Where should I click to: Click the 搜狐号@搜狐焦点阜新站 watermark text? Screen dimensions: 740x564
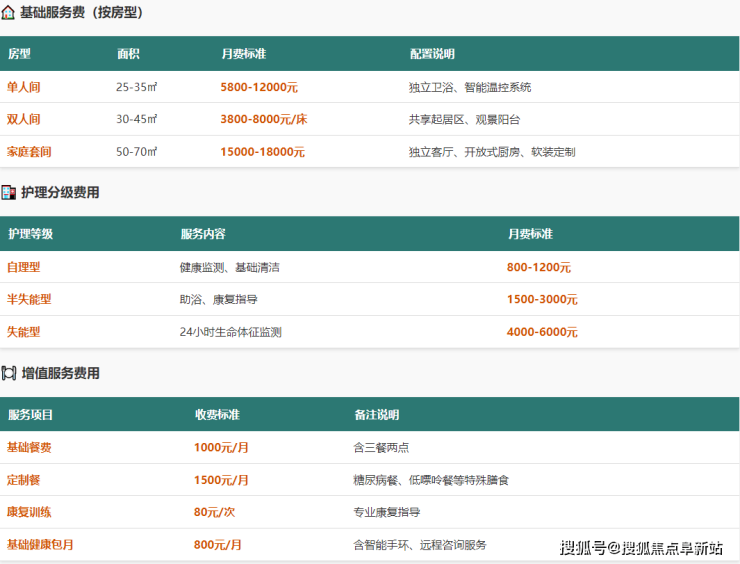(641, 547)
